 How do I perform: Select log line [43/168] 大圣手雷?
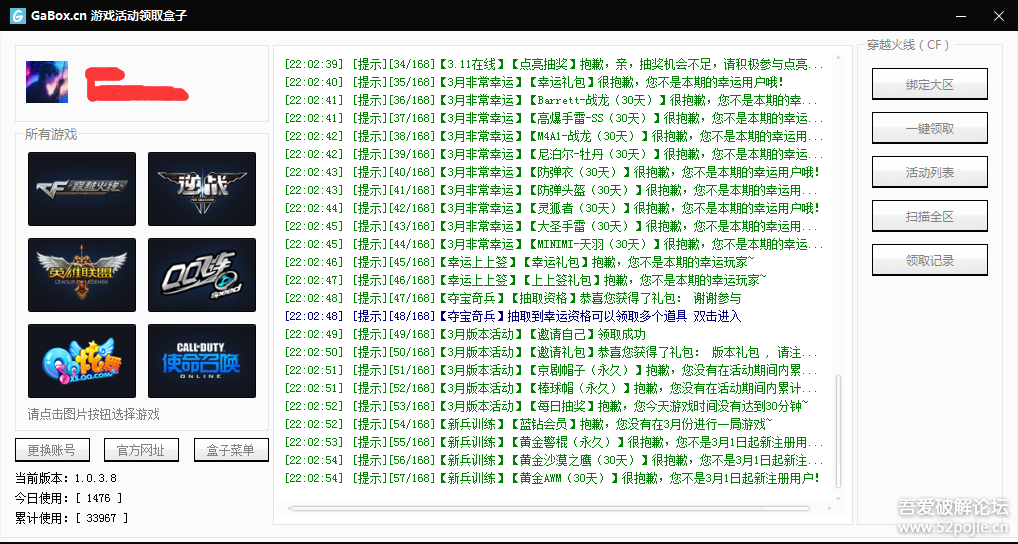click(551, 227)
